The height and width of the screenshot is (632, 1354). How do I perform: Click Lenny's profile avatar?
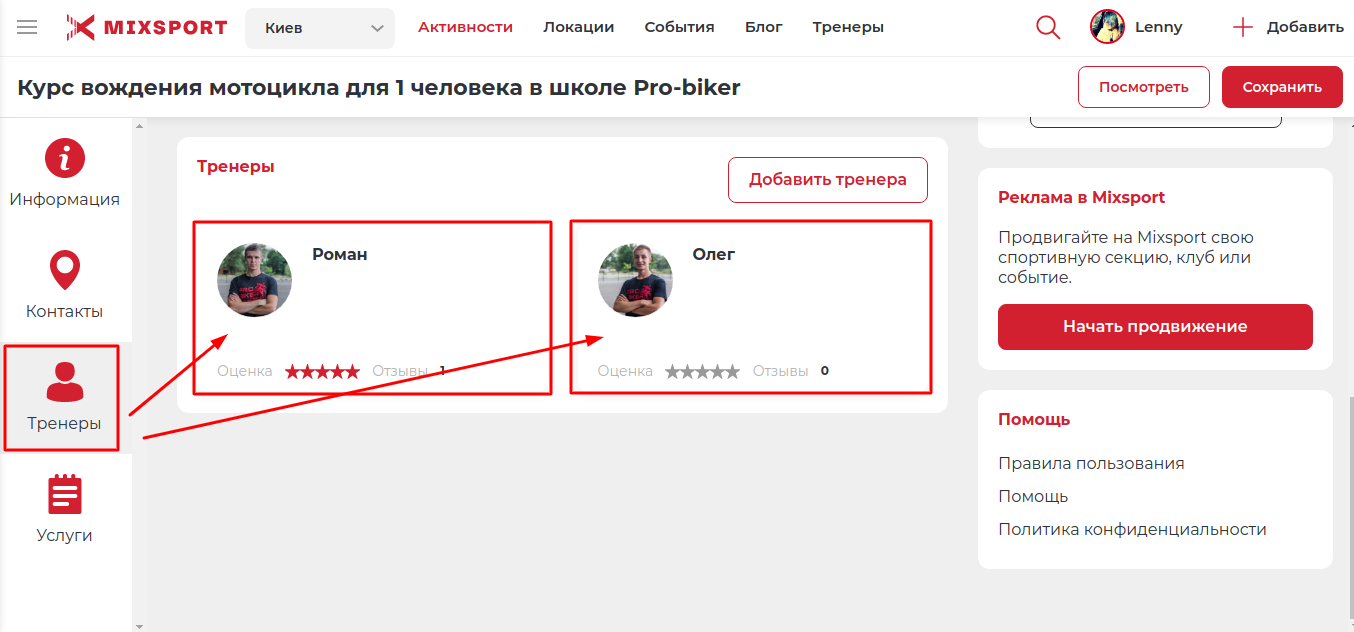1107,27
